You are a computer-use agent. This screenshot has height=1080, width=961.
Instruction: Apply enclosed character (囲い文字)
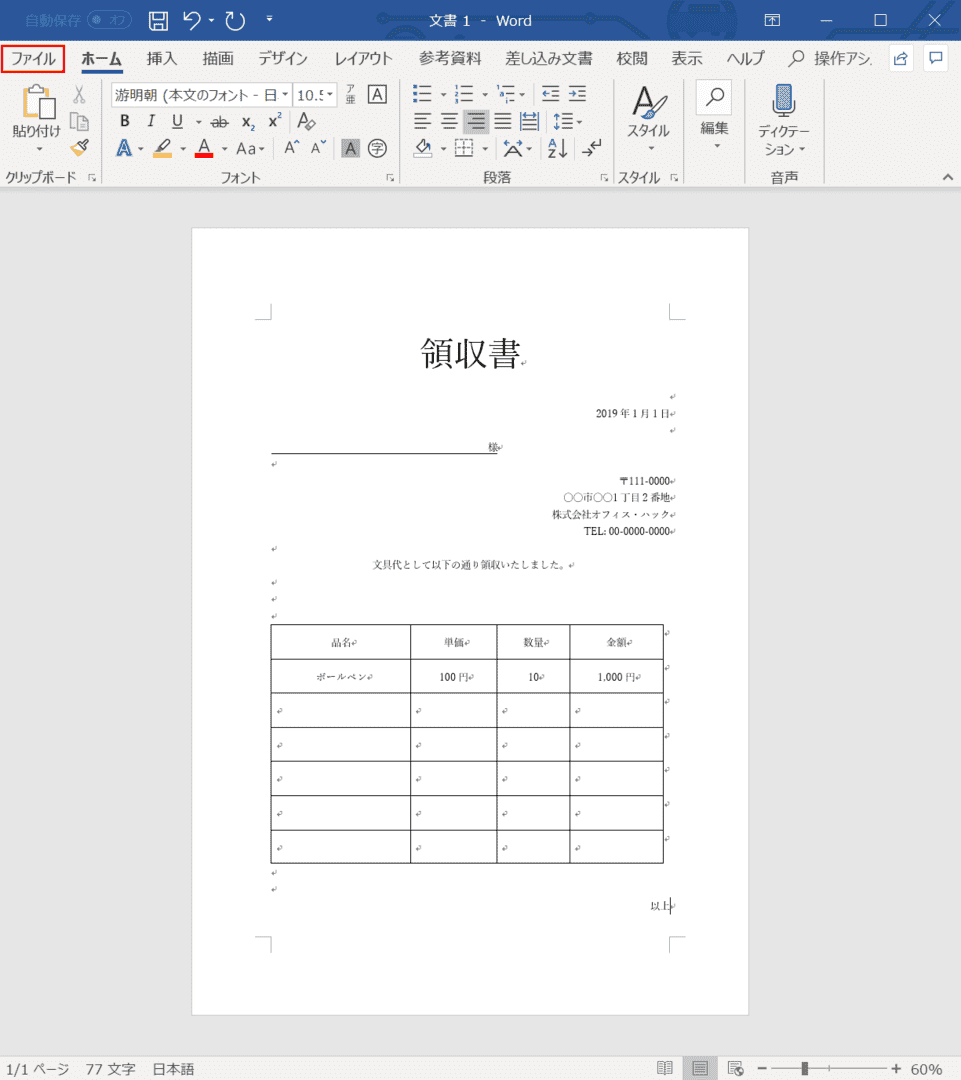(x=377, y=148)
